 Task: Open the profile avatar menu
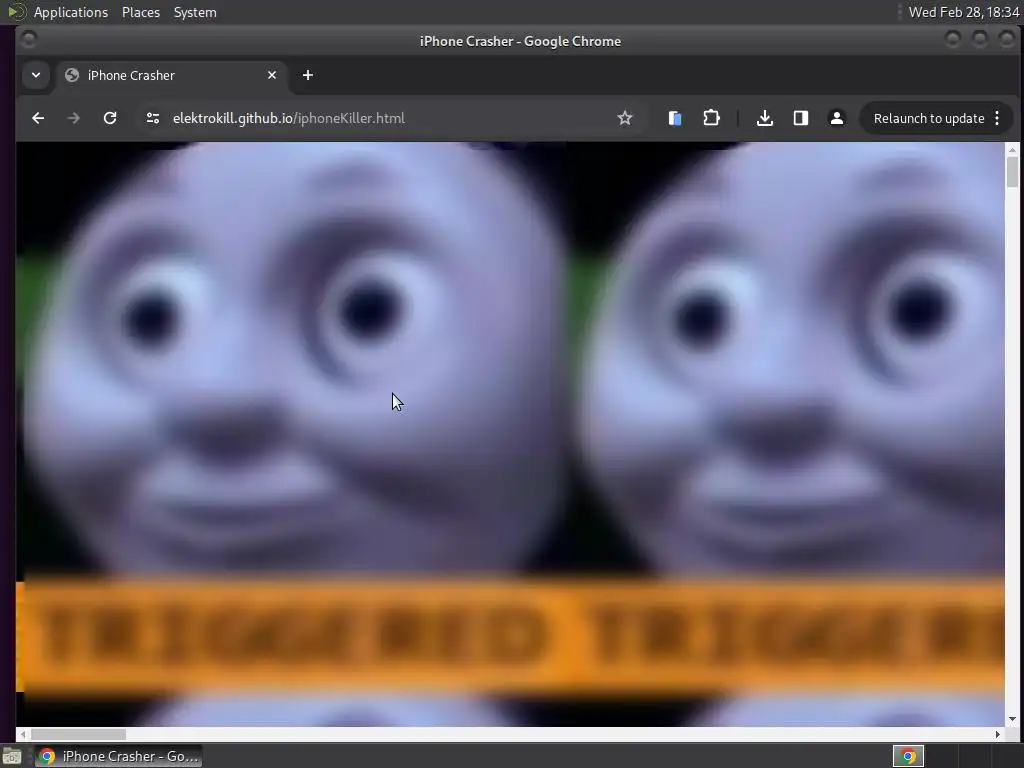[x=837, y=118]
